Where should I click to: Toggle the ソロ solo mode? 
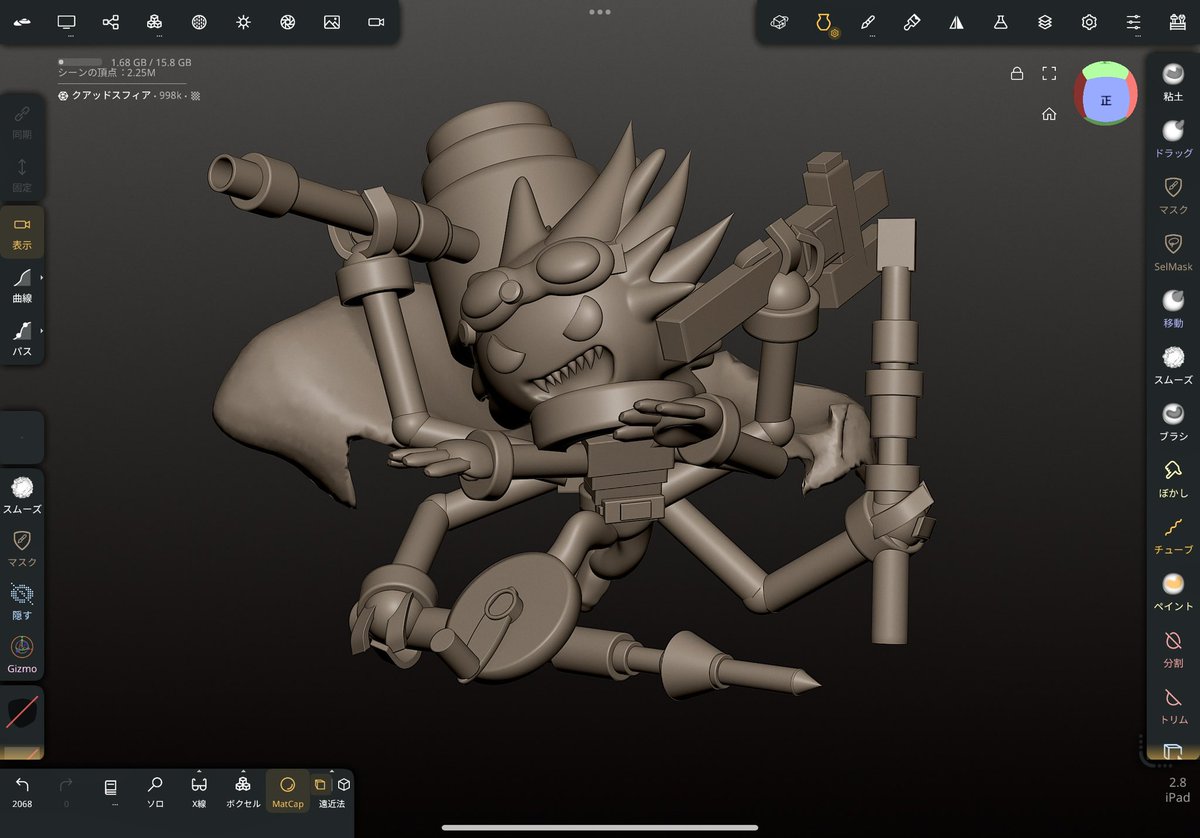pyautogui.click(x=155, y=791)
